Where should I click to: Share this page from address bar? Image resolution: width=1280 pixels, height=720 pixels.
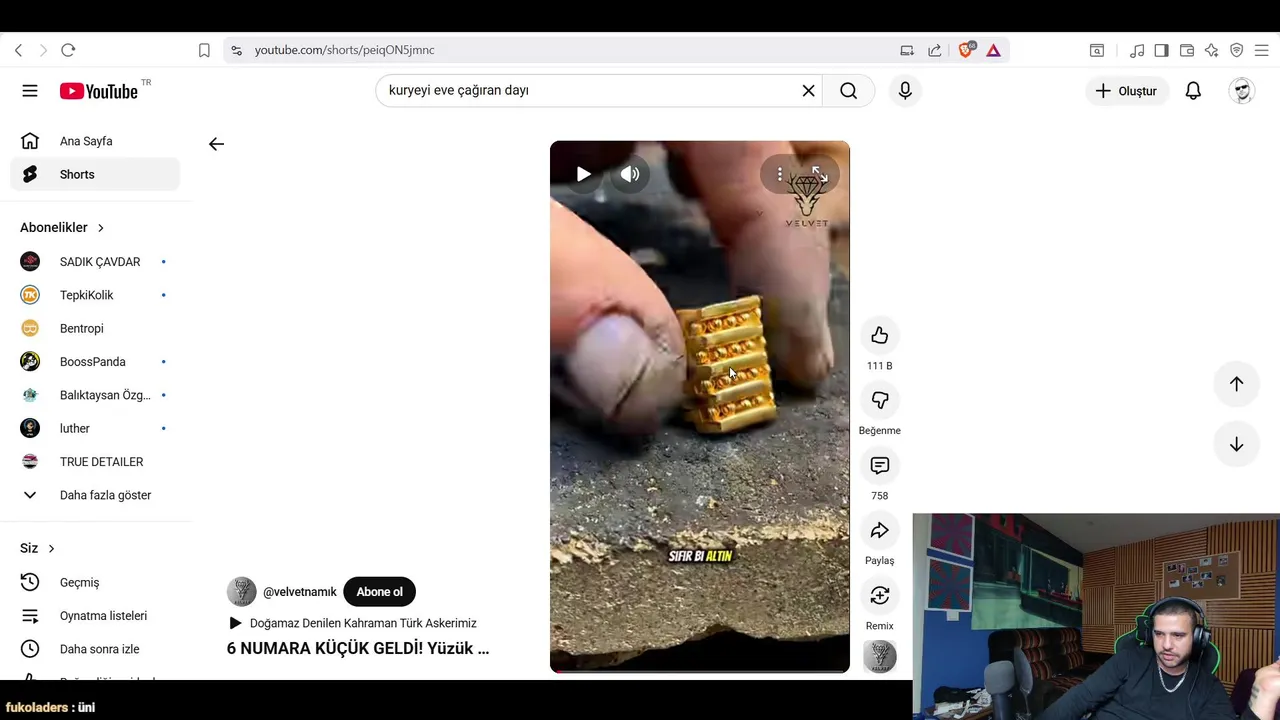tap(934, 50)
